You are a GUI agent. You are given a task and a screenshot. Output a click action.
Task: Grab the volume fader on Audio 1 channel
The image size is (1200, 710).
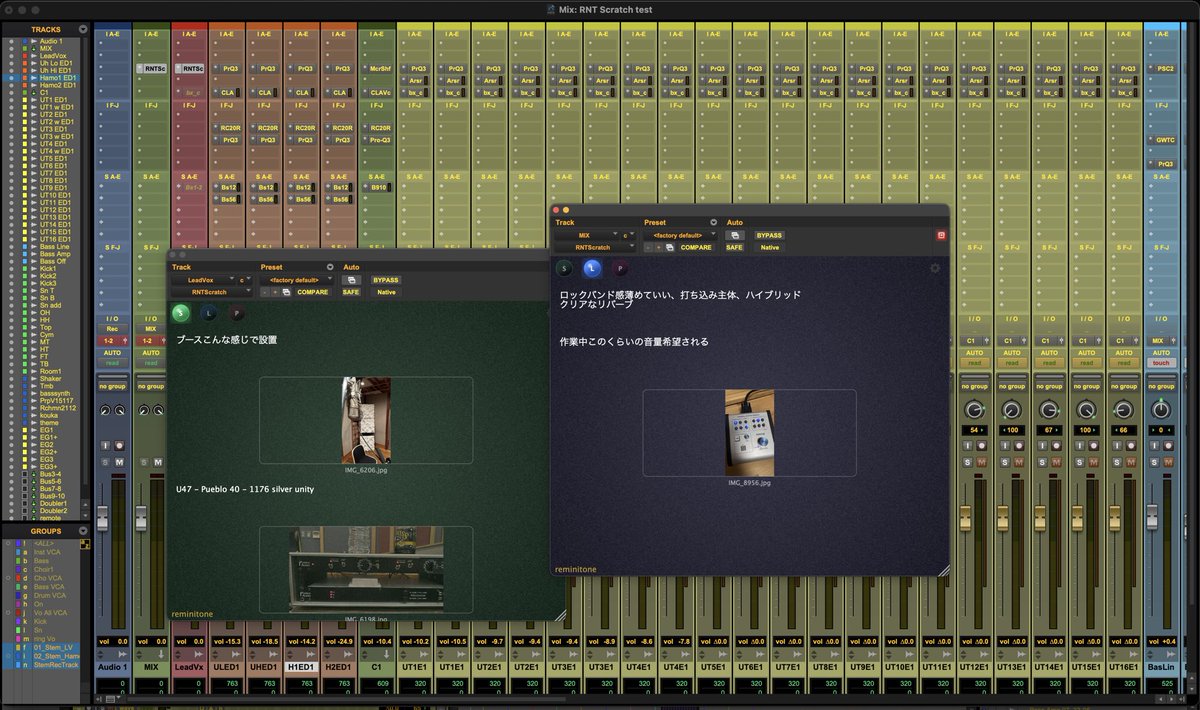tap(104, 518)
